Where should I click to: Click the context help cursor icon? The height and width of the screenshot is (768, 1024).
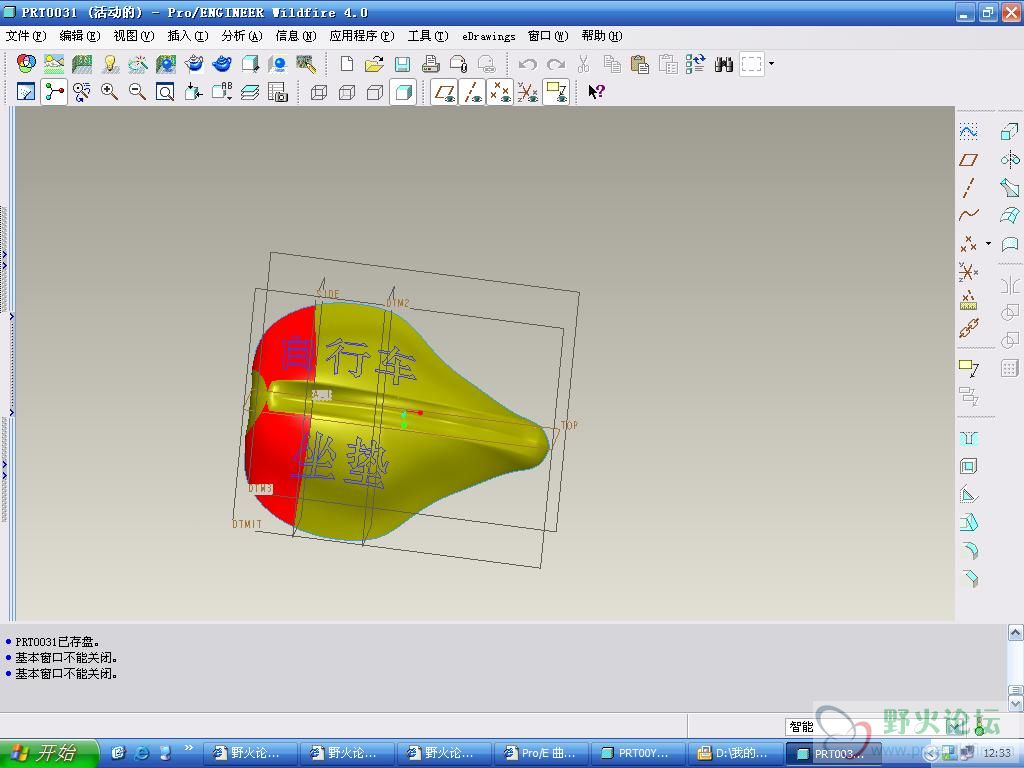pos(596,92)
